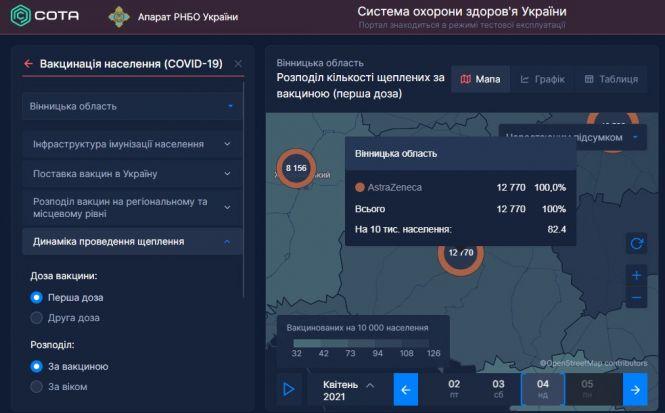Open the Вінницька область region dropdown
Screen dimensions: 665x413
coord(132,106)
